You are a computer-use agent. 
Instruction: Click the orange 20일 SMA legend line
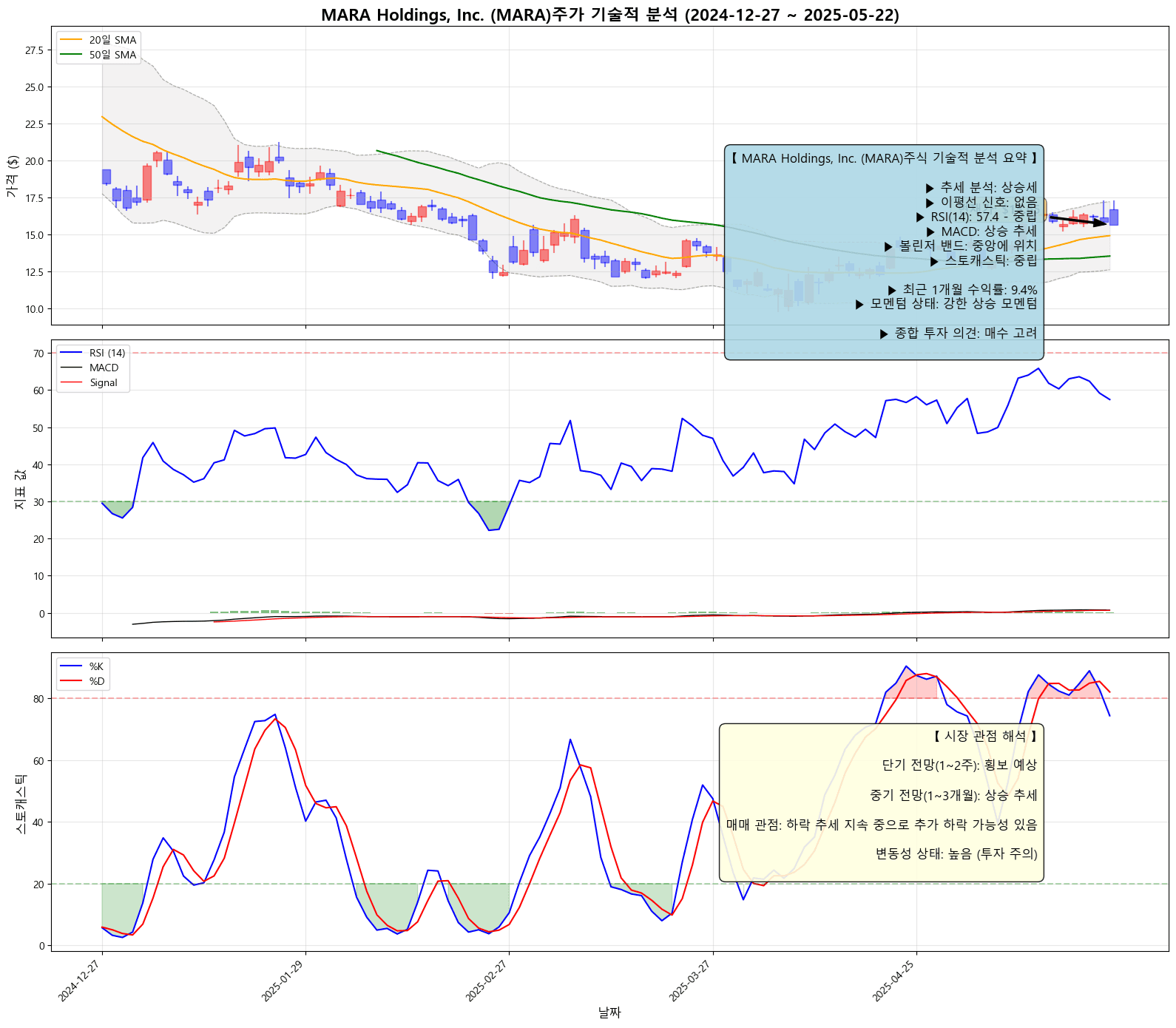(72, 40)
